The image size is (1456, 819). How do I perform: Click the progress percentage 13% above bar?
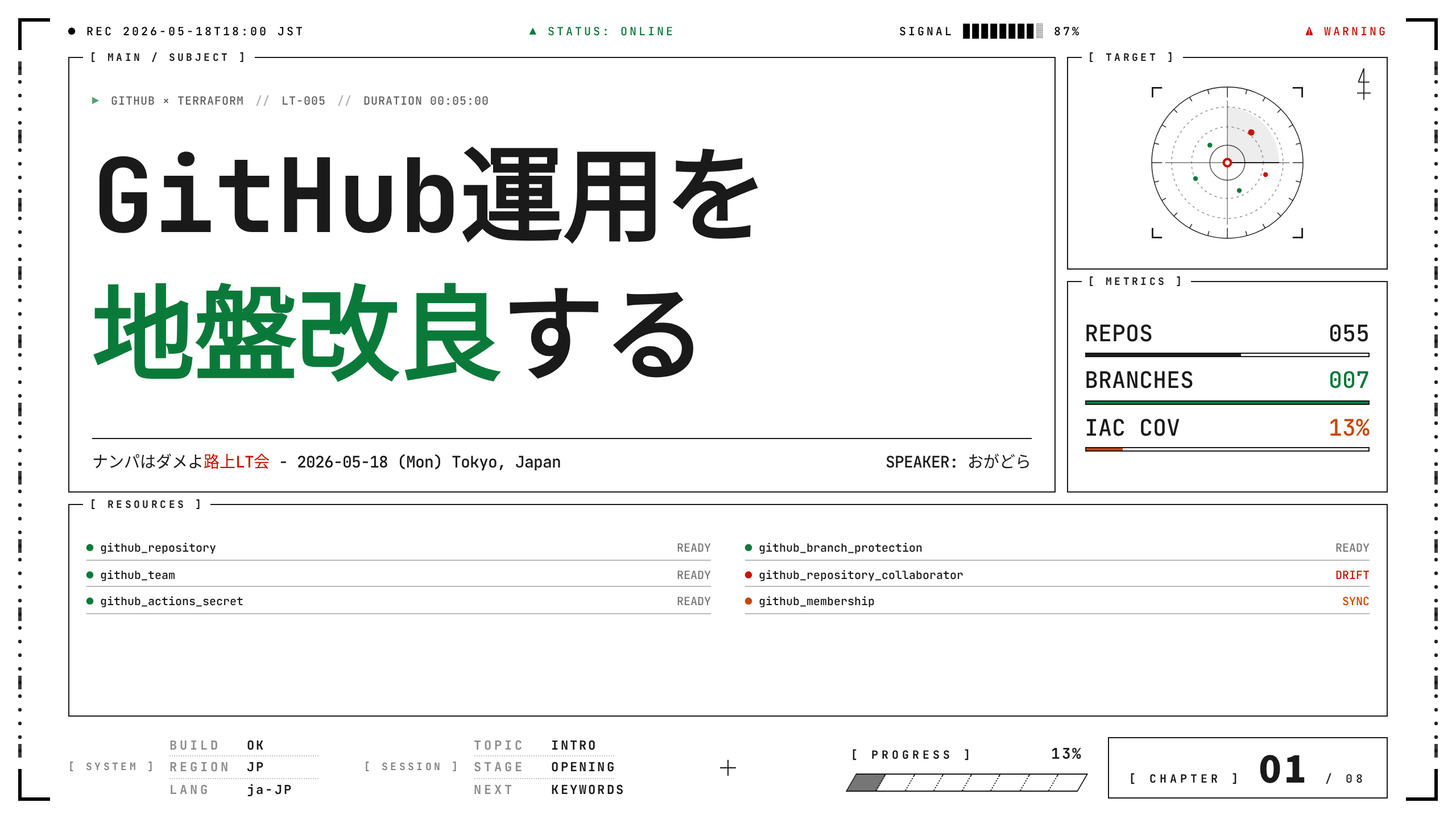(x=1066, y=754)
